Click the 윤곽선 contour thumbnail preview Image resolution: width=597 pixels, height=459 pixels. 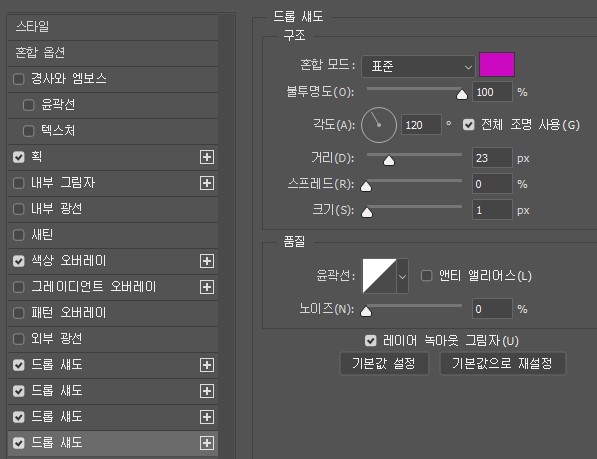(x=379, y=276)
